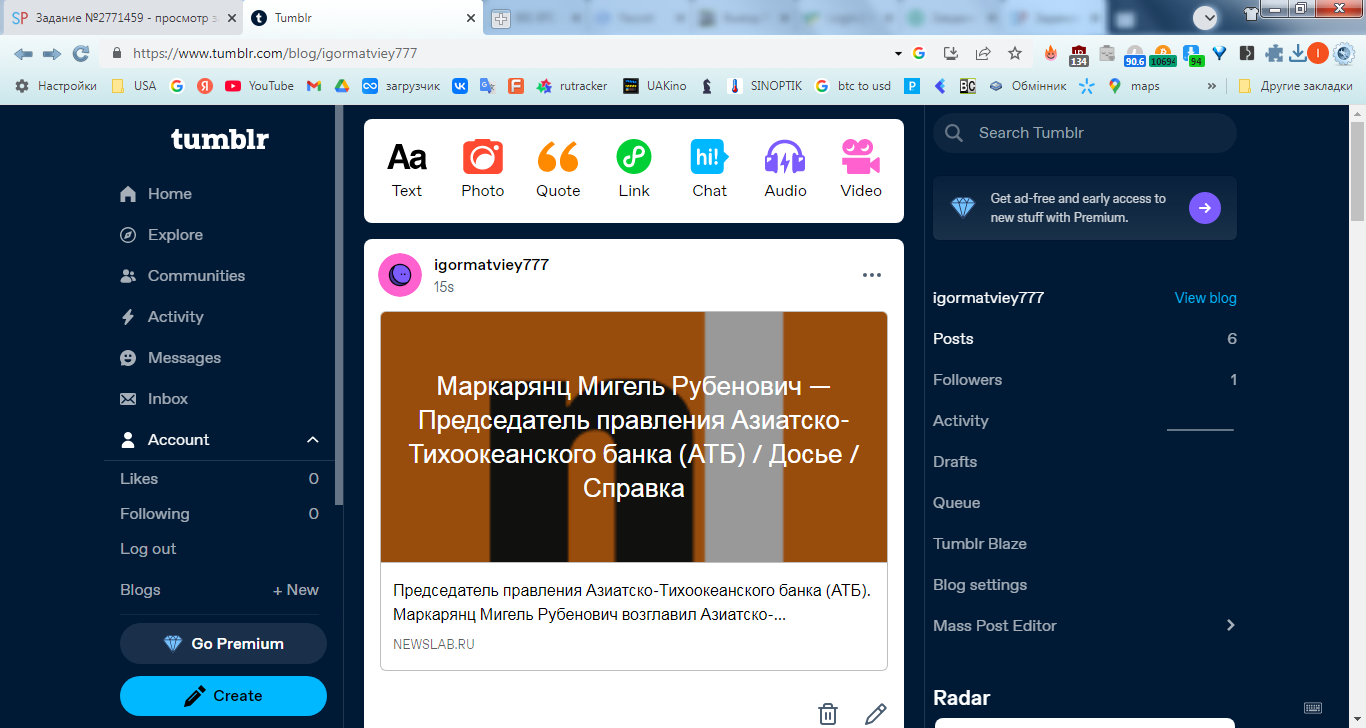Open the browser Extensions puzzle icon

[x=1274, y=53]
